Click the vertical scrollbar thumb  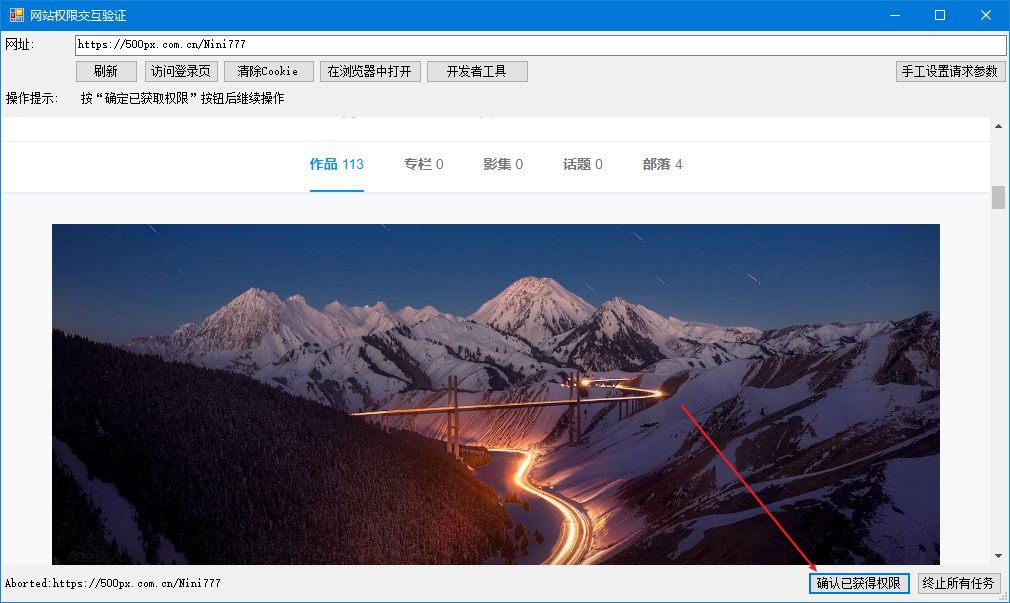point(998,197)
